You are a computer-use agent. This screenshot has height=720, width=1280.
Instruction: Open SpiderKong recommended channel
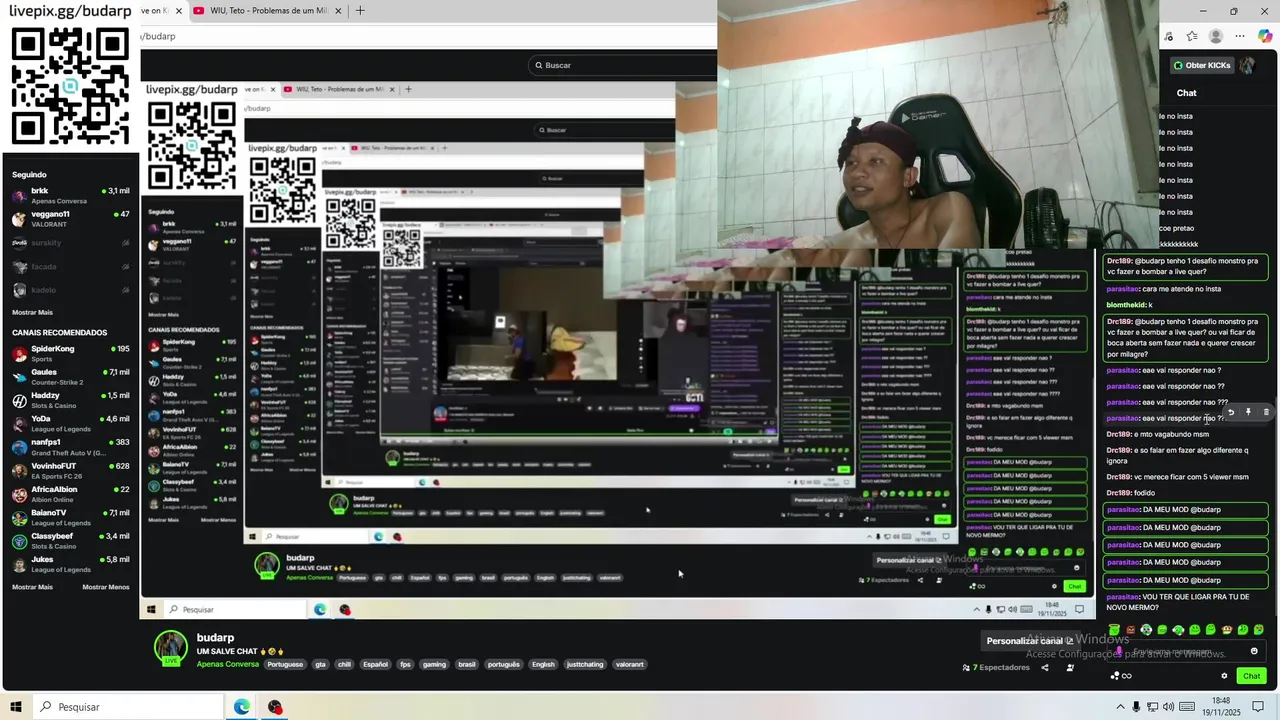pyautogui.click(x=70, y=353)
